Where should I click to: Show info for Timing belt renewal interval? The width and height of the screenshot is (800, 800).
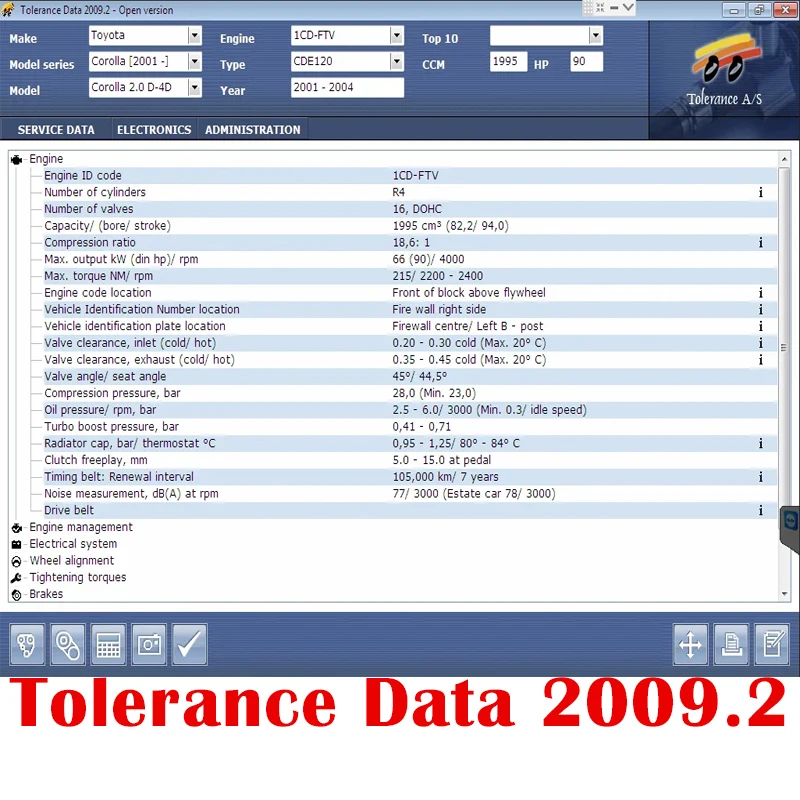tap(761, 477)
